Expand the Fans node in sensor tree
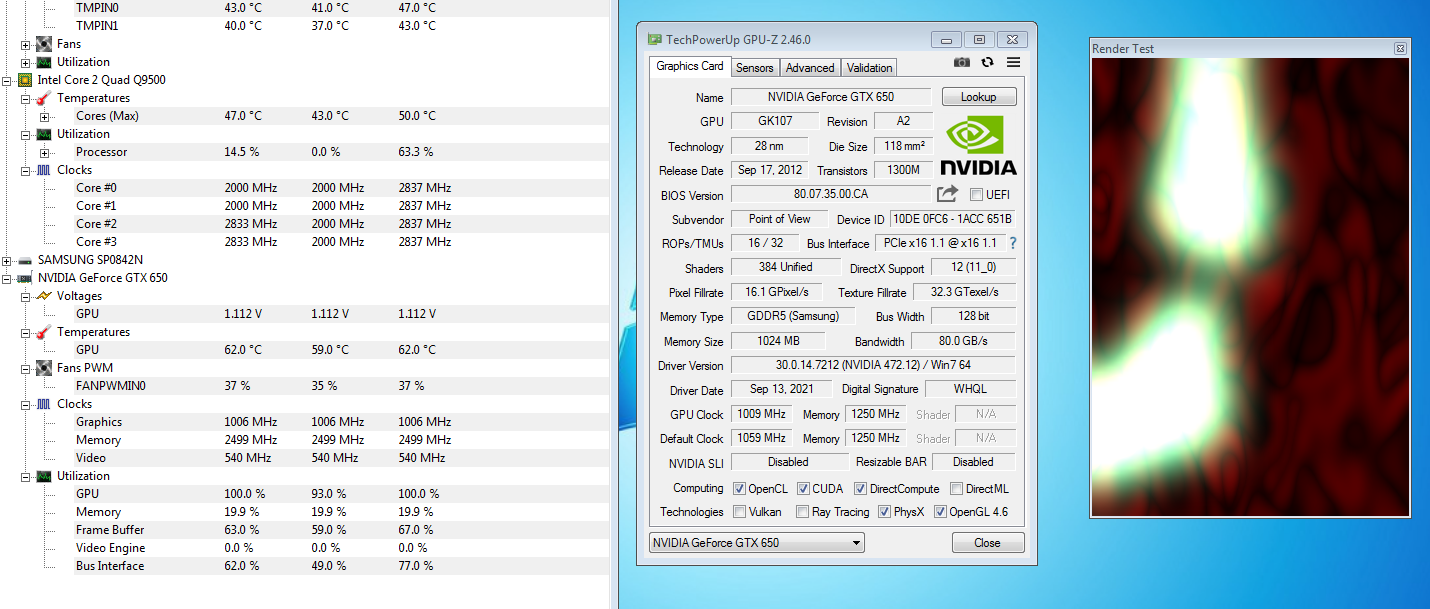This screenshot has width=1430, height=609. [26, 44]
